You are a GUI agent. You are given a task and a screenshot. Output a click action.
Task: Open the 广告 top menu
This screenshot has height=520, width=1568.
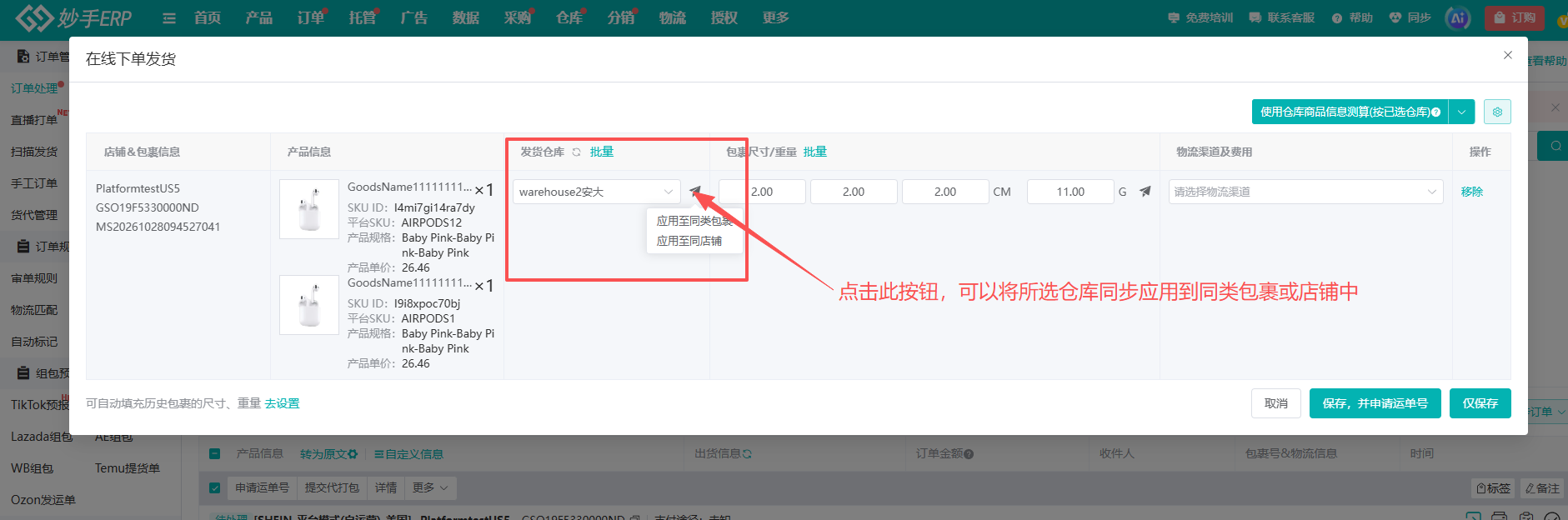[414, 17]
